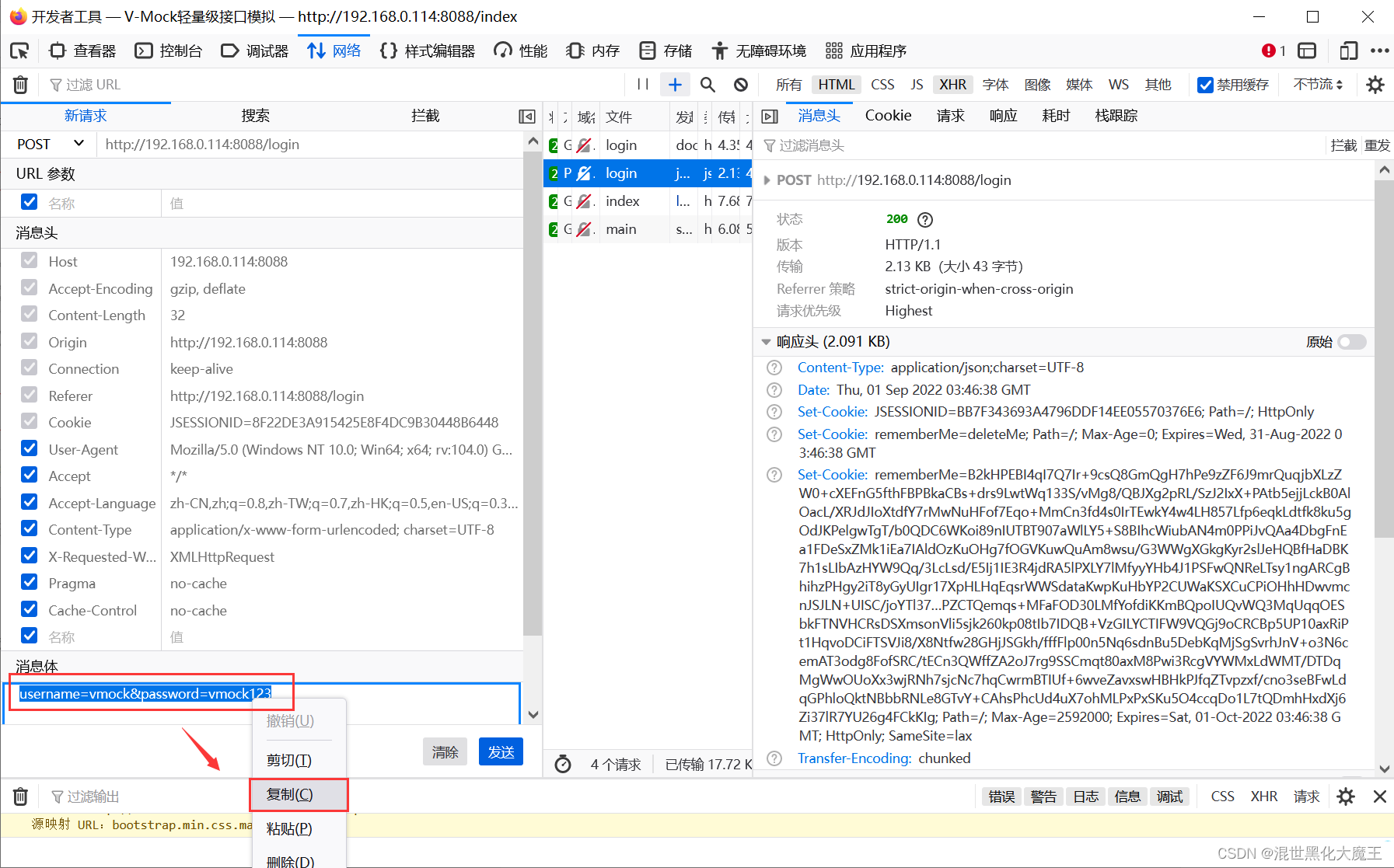Open the POST method dropdown
Image resolution: width=1394 pixels, height=868 pixels.
(x=50, y=145)
